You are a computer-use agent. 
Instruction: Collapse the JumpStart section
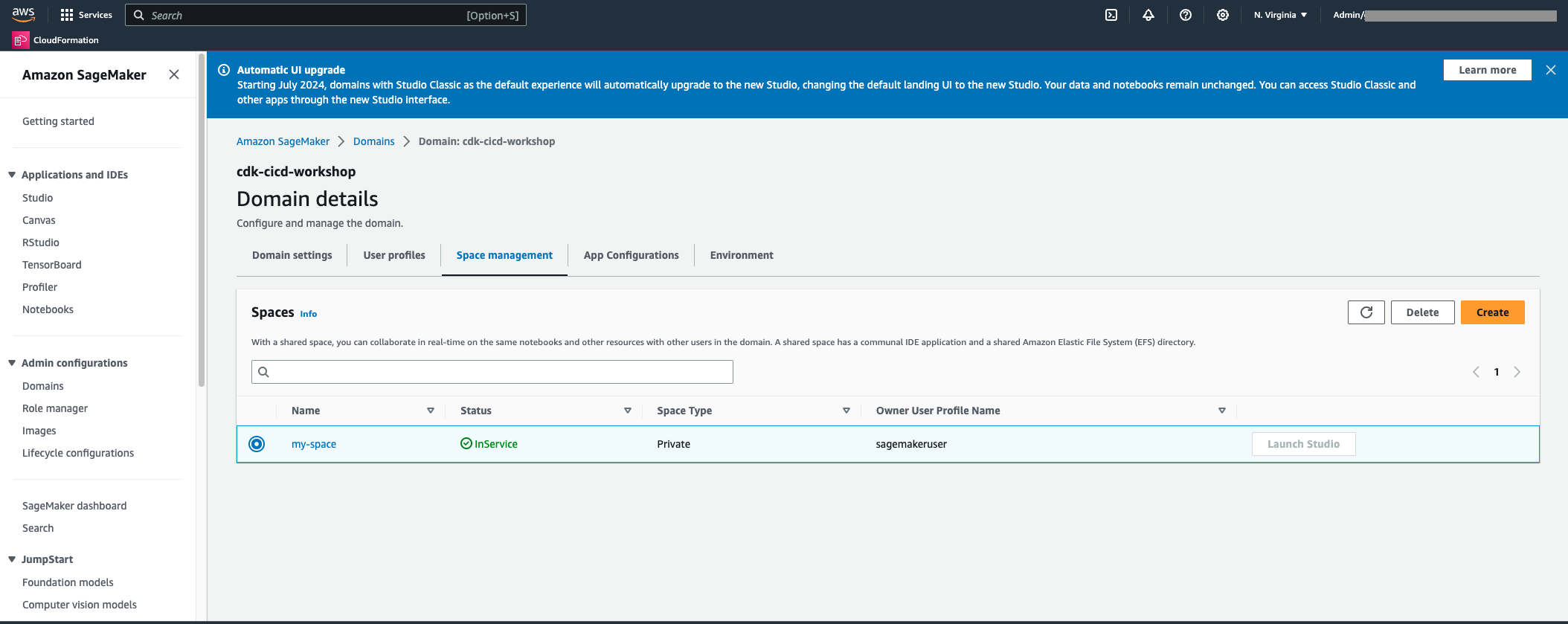click(12, 559)
